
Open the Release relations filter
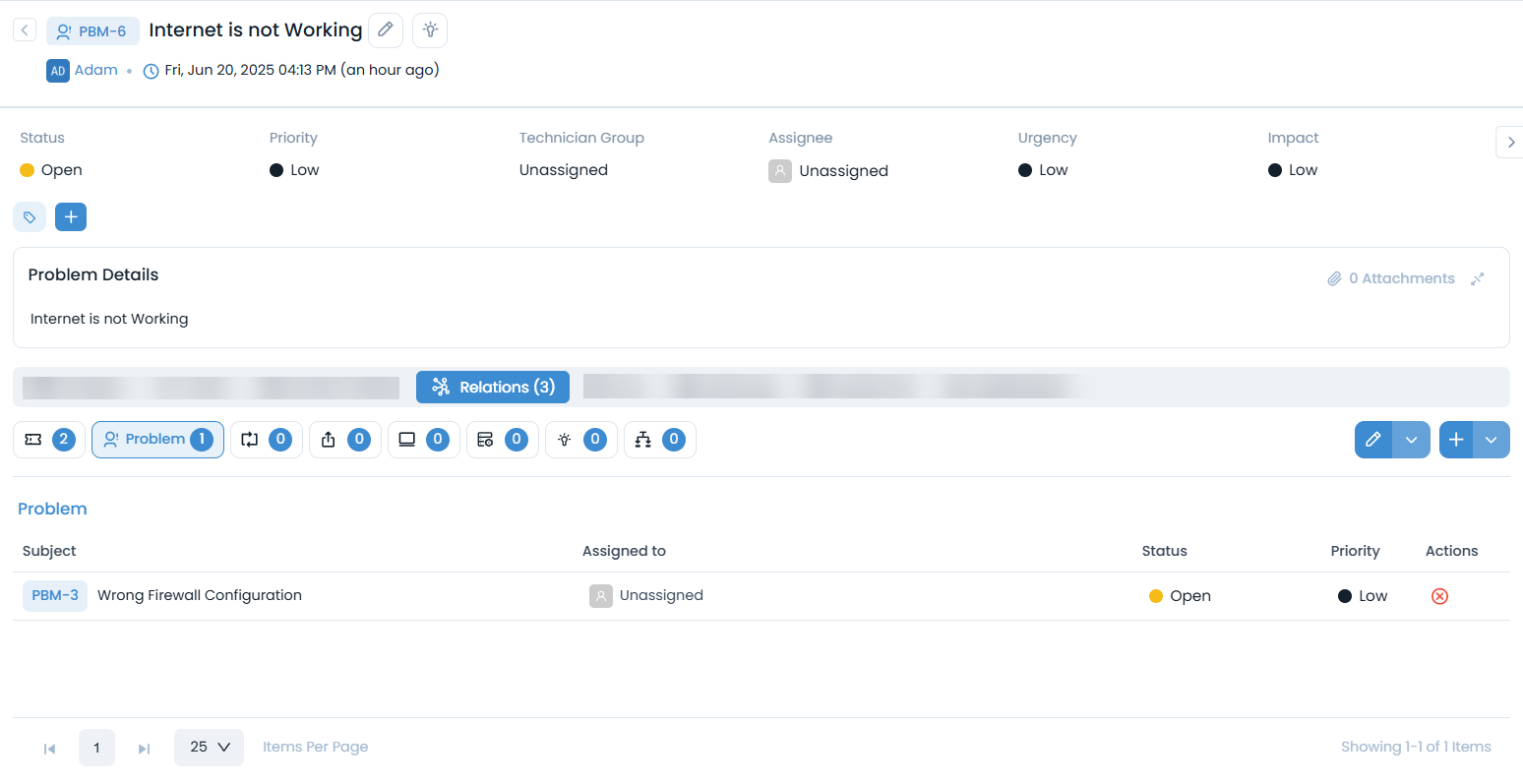pyautogui.click(x=344, y=440)
